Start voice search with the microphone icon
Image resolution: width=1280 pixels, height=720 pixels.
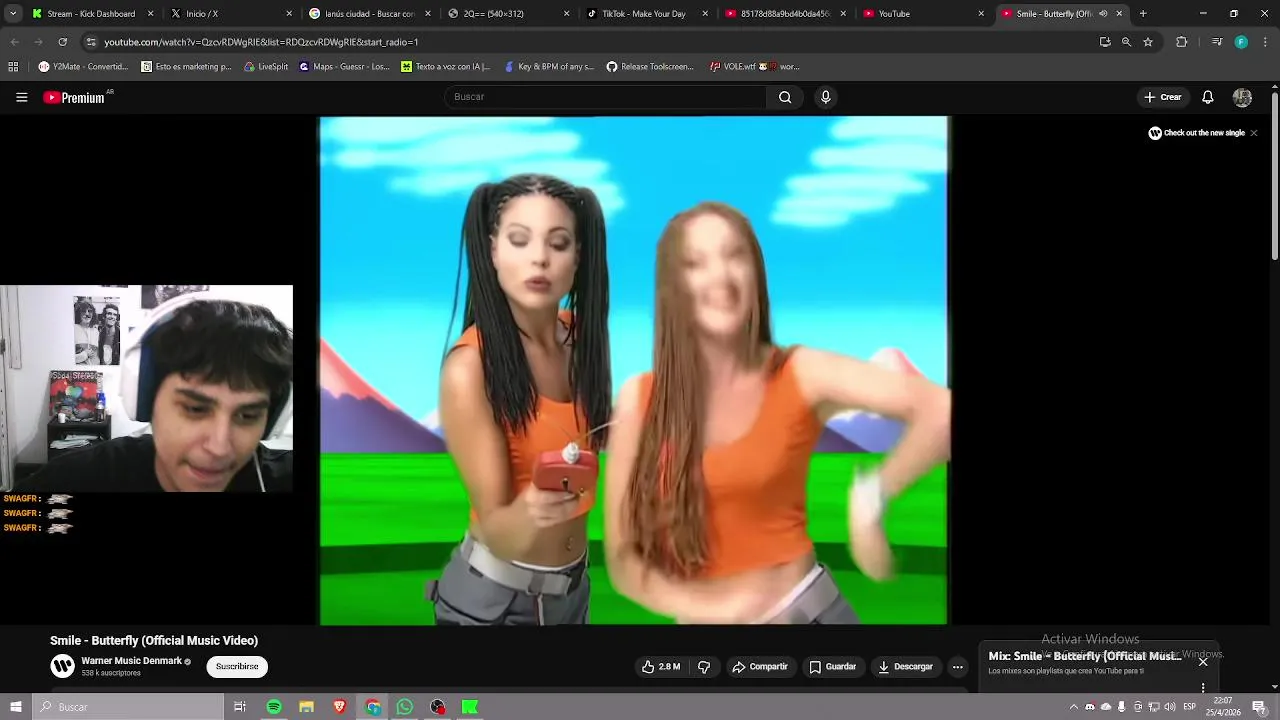point(825,97)
